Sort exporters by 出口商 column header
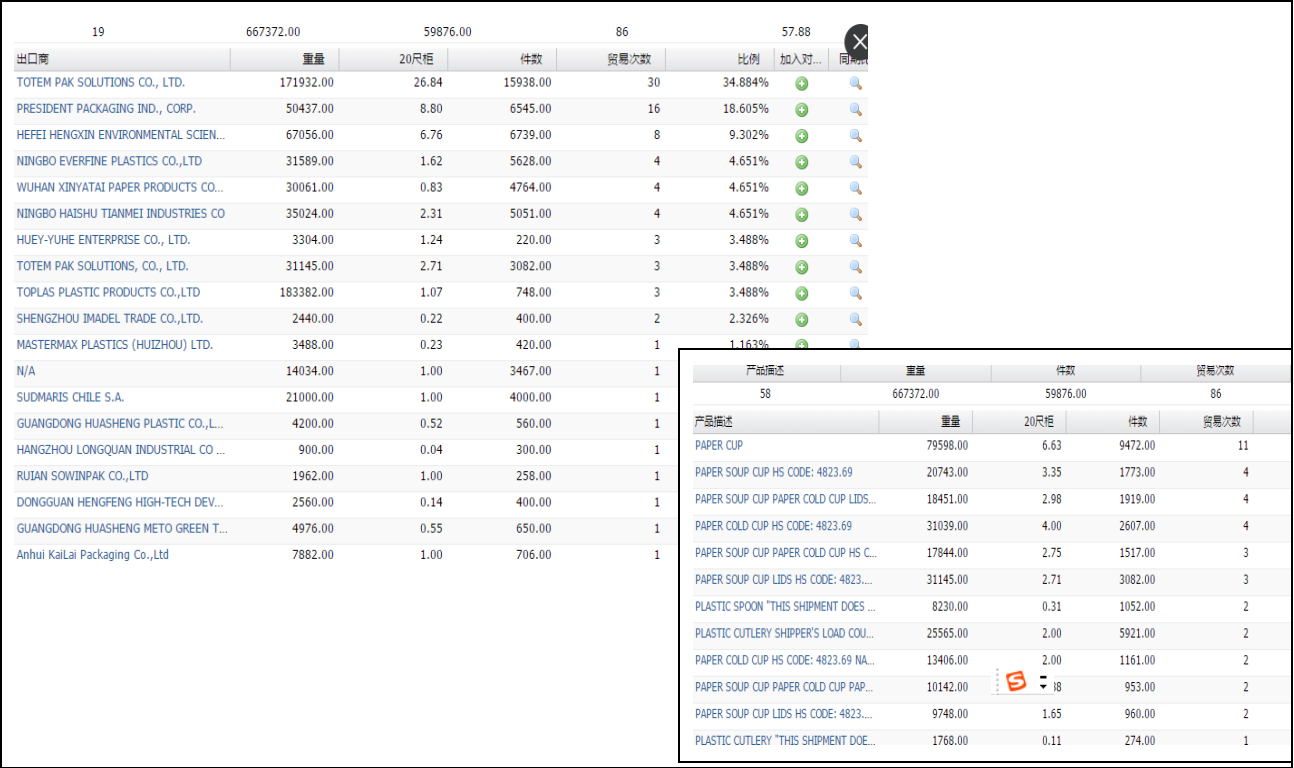Viewport: 1294px width, 768px height. [x=122, y=59]
